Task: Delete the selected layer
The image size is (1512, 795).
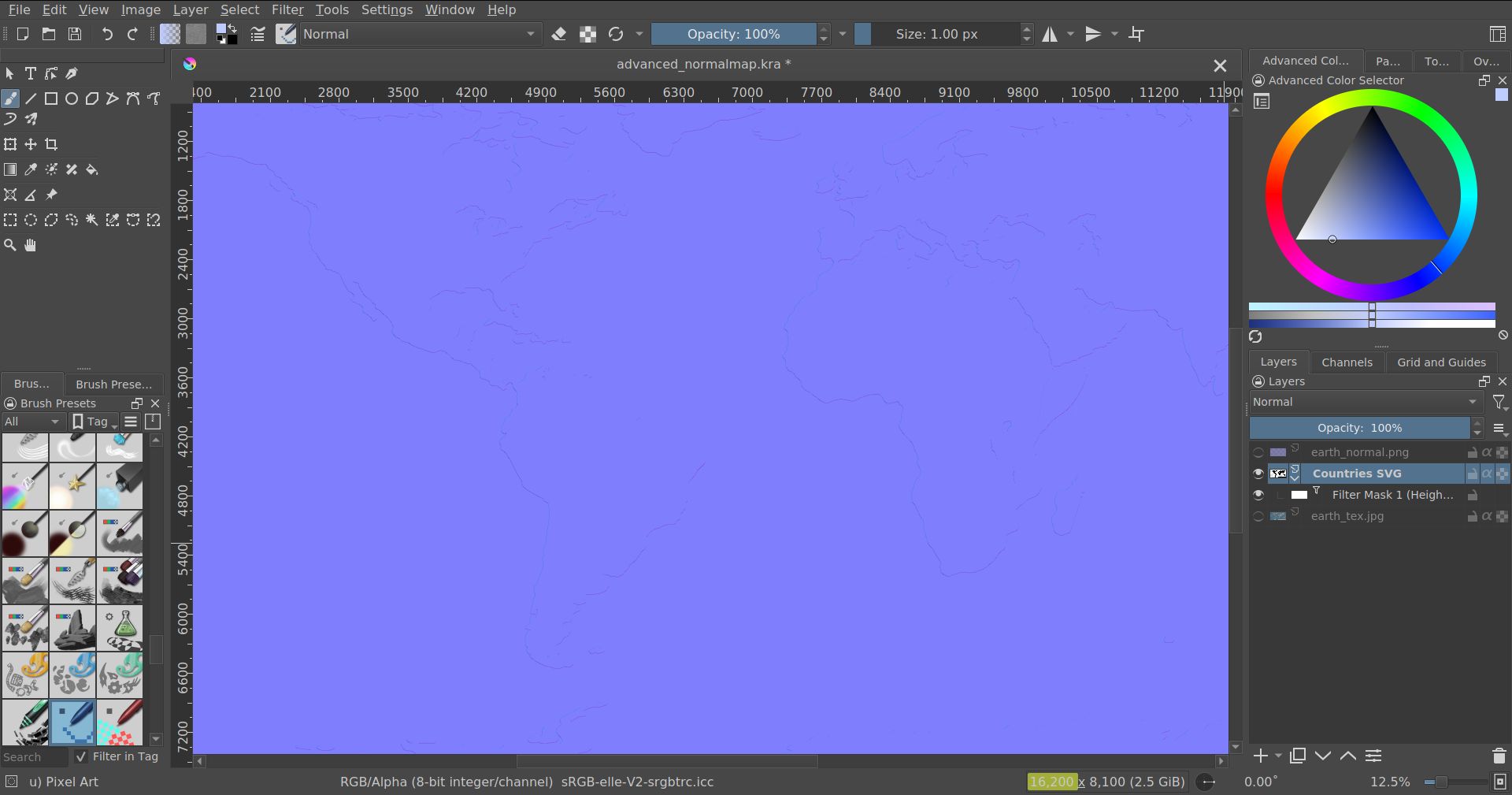Action: click(x=1498, y=756)
